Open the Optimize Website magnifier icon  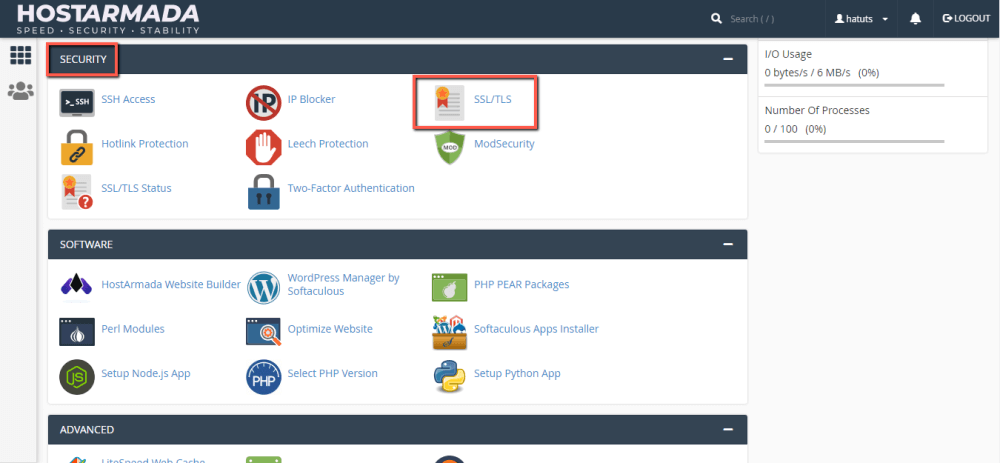pos(263,332)
